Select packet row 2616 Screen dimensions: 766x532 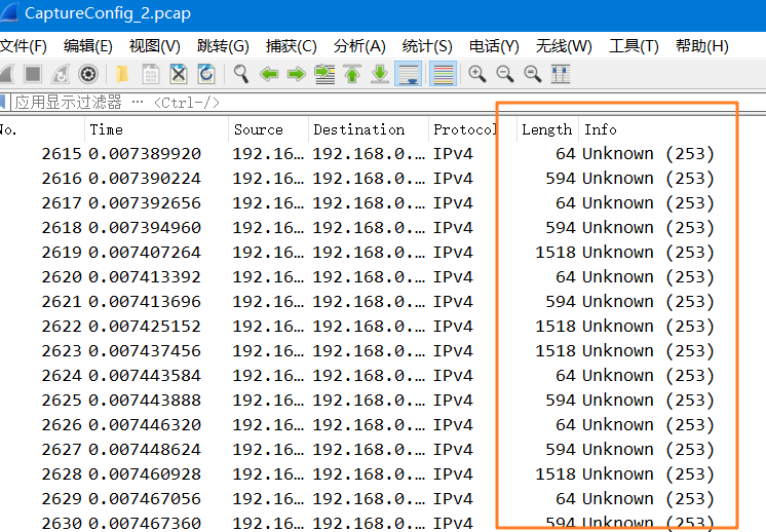[383, 178]
